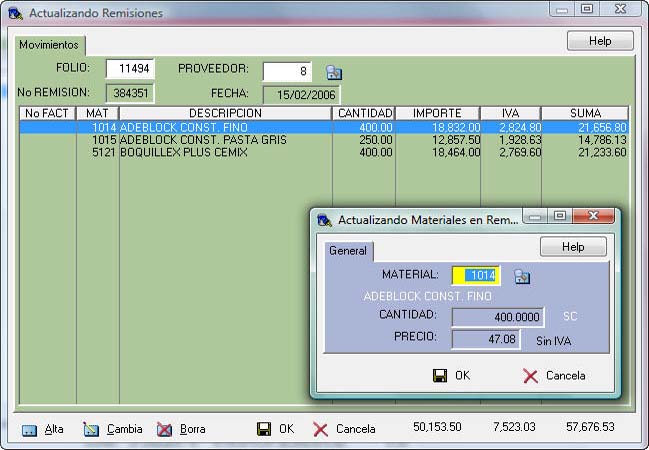Click the MAT column header
649x450 pixels.
(97, 113)
